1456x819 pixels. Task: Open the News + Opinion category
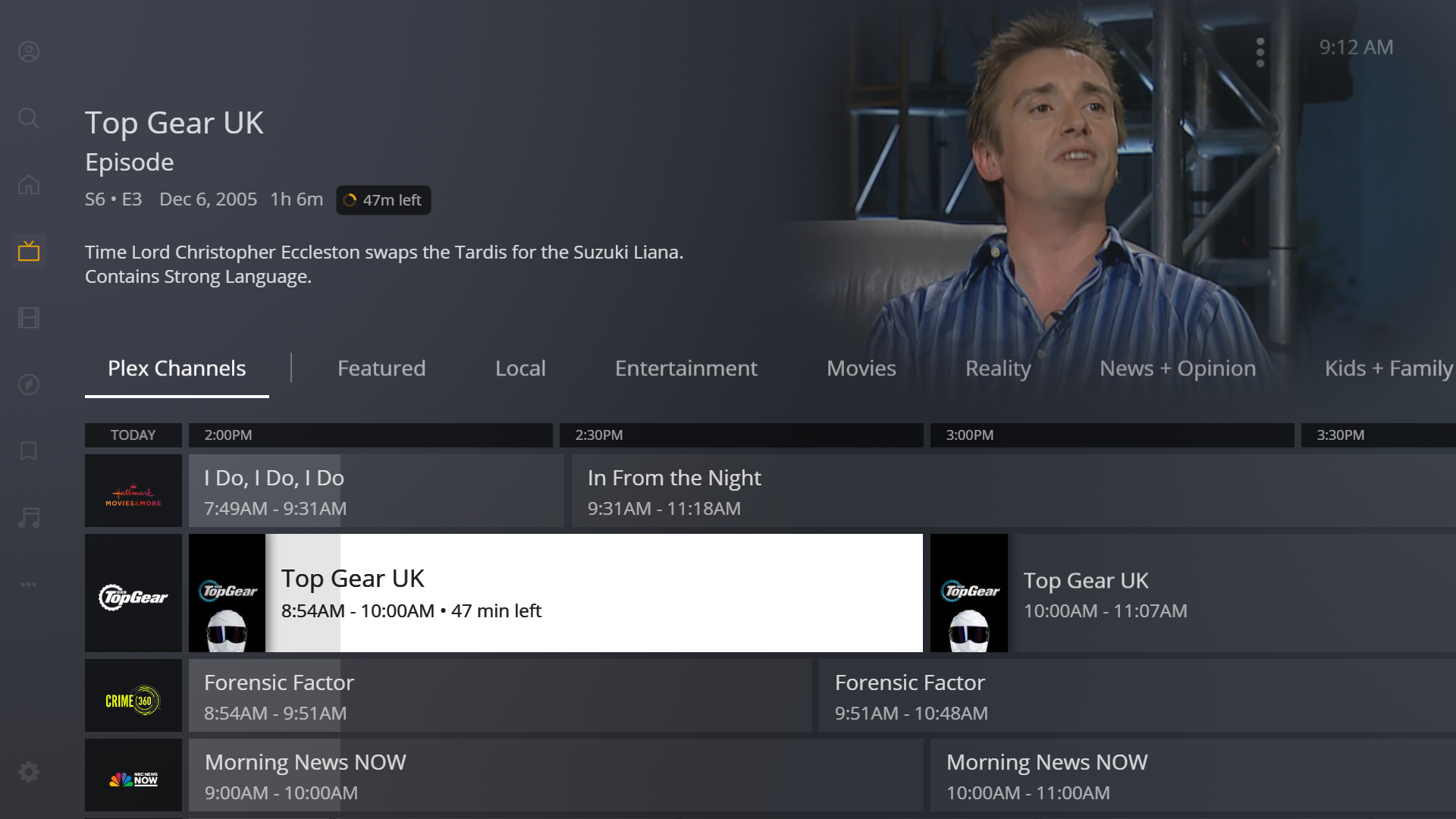(x=1177, y=368)
